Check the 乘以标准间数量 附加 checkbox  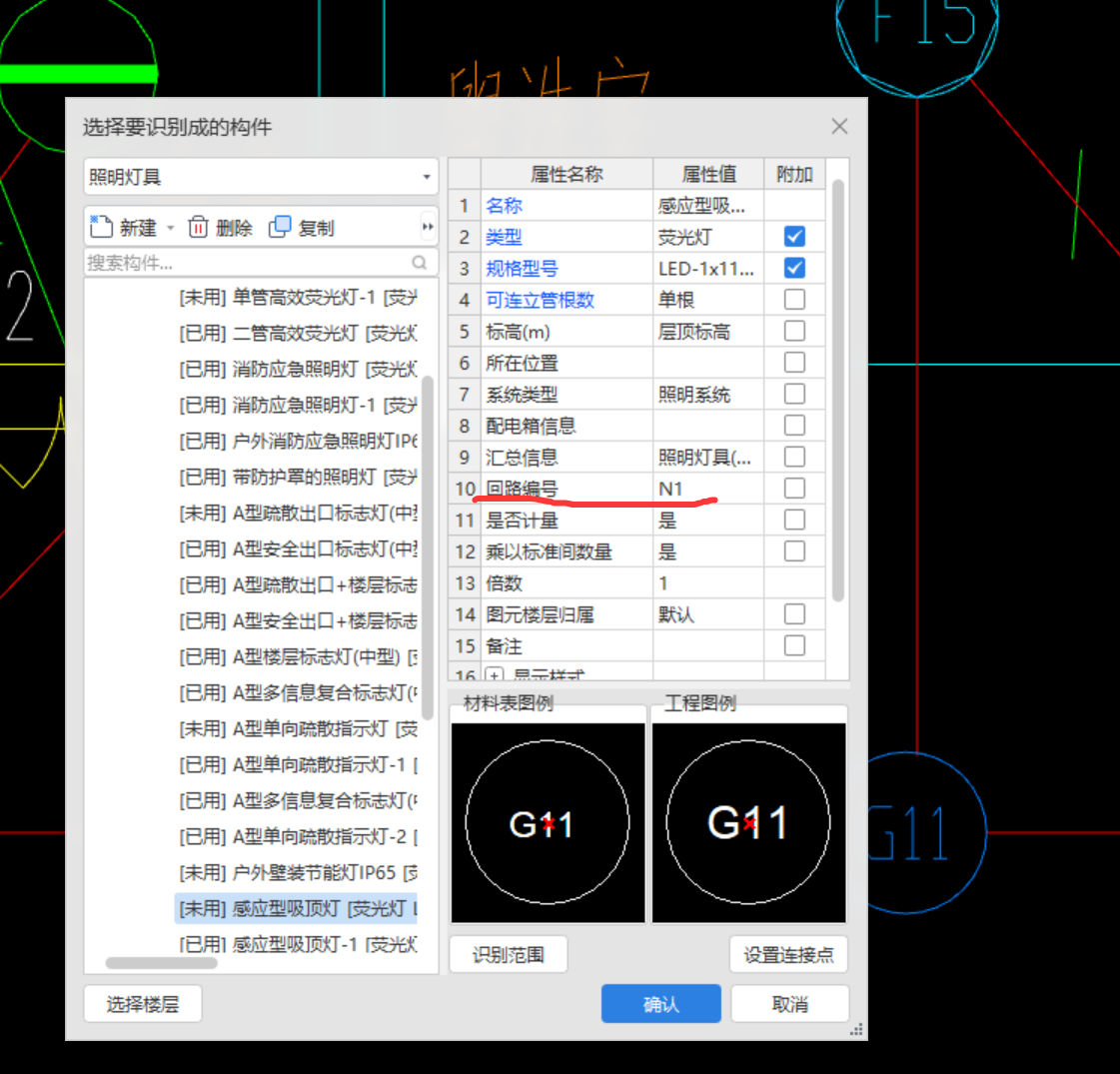point(794,550)
